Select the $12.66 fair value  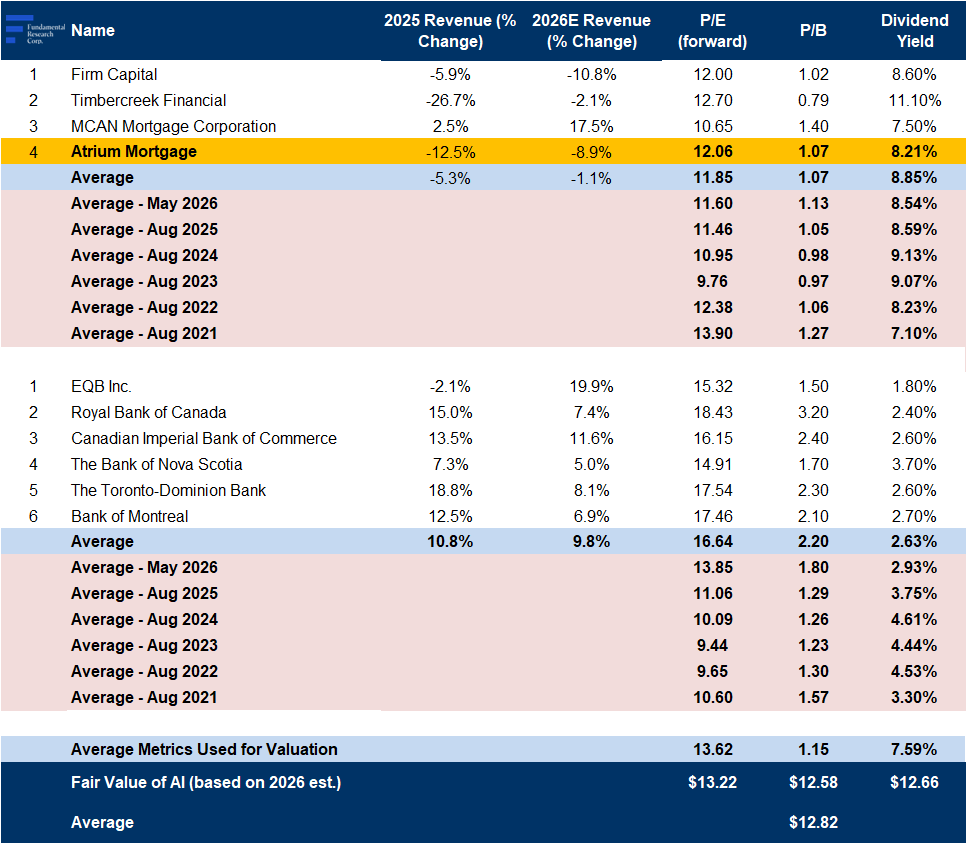[x=914, y=783]
